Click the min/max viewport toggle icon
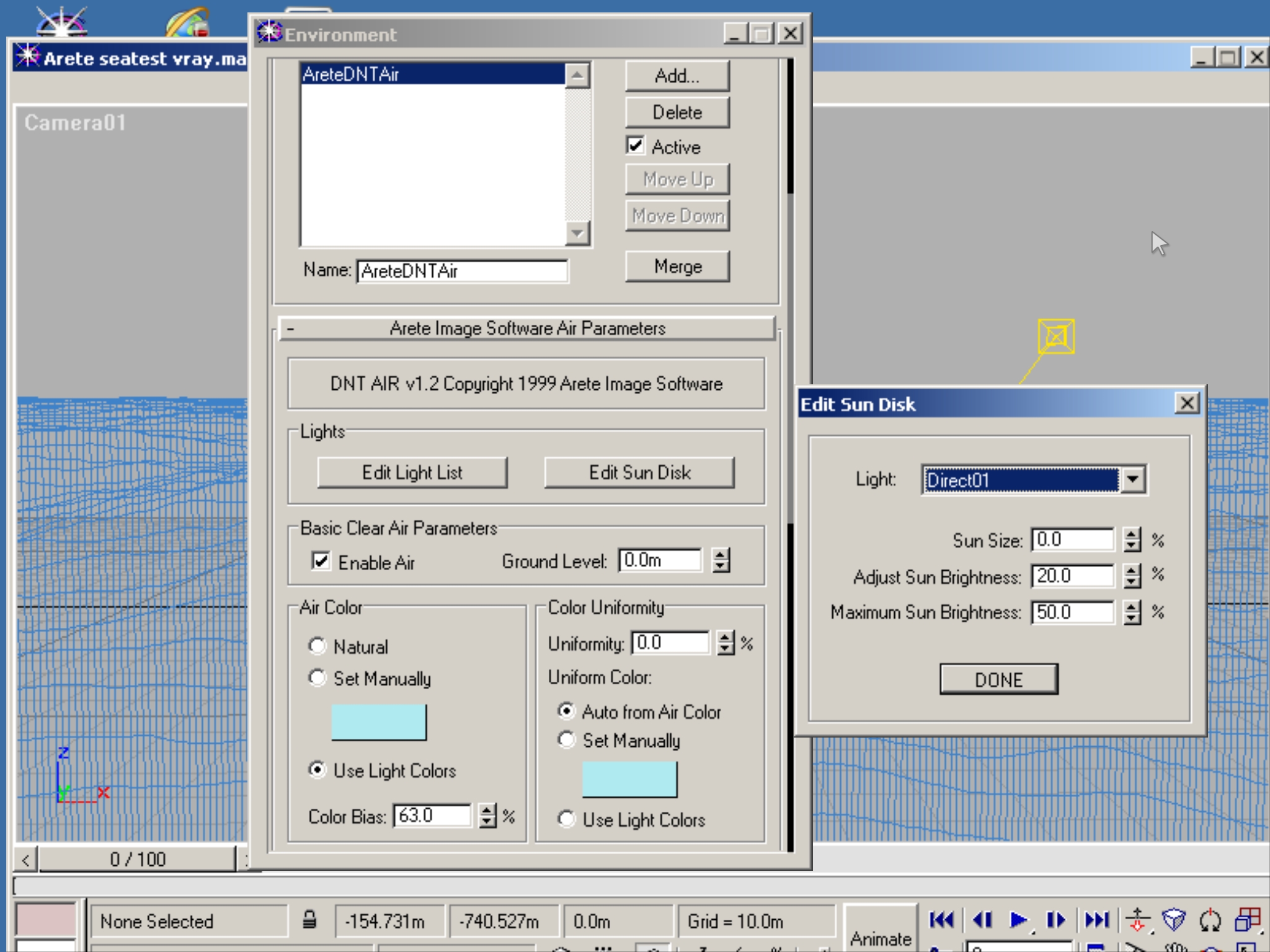This screenshot has width=1270, height=952. tap(1247, 920)
